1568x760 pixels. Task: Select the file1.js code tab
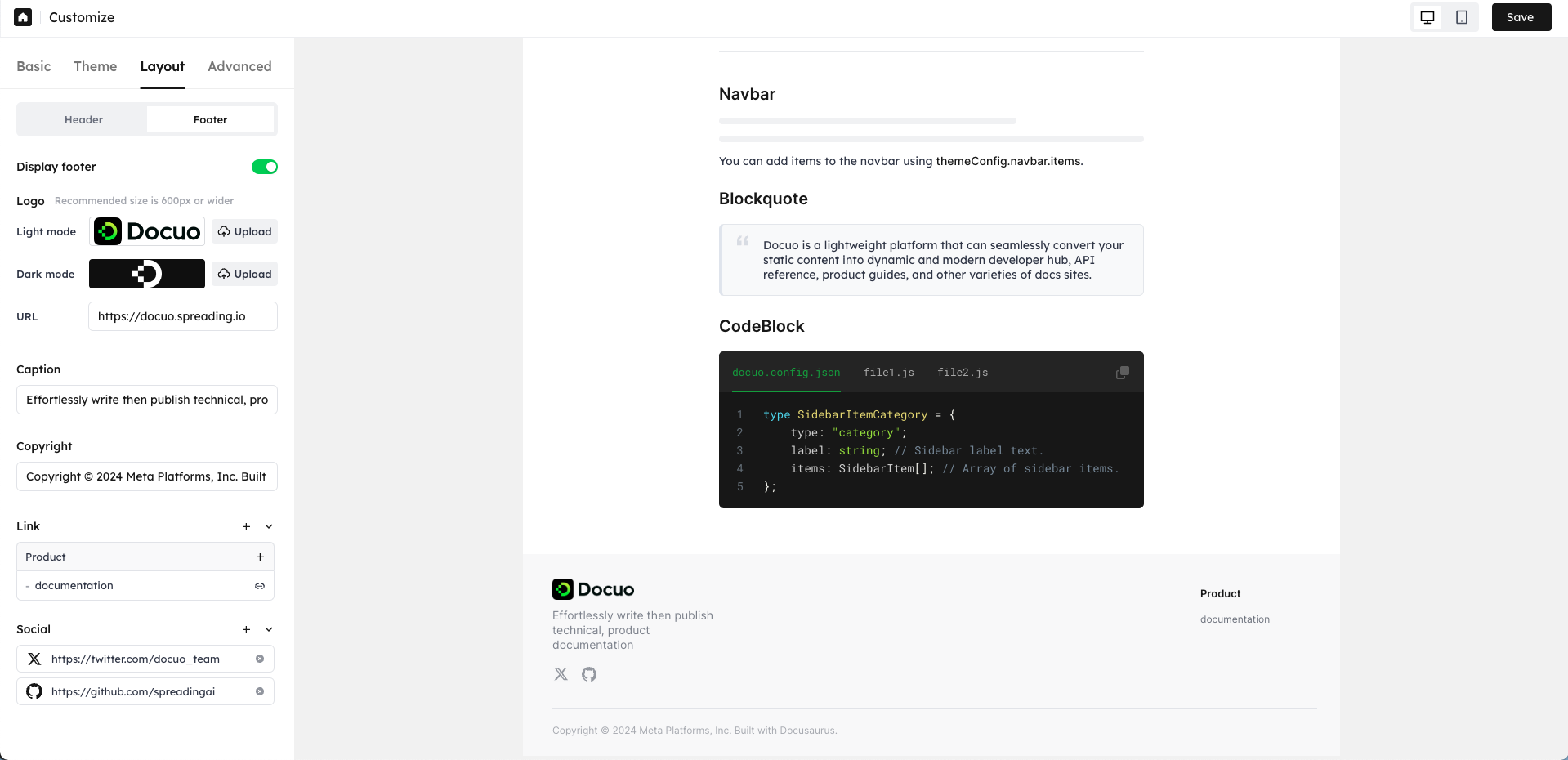(889, 373)
